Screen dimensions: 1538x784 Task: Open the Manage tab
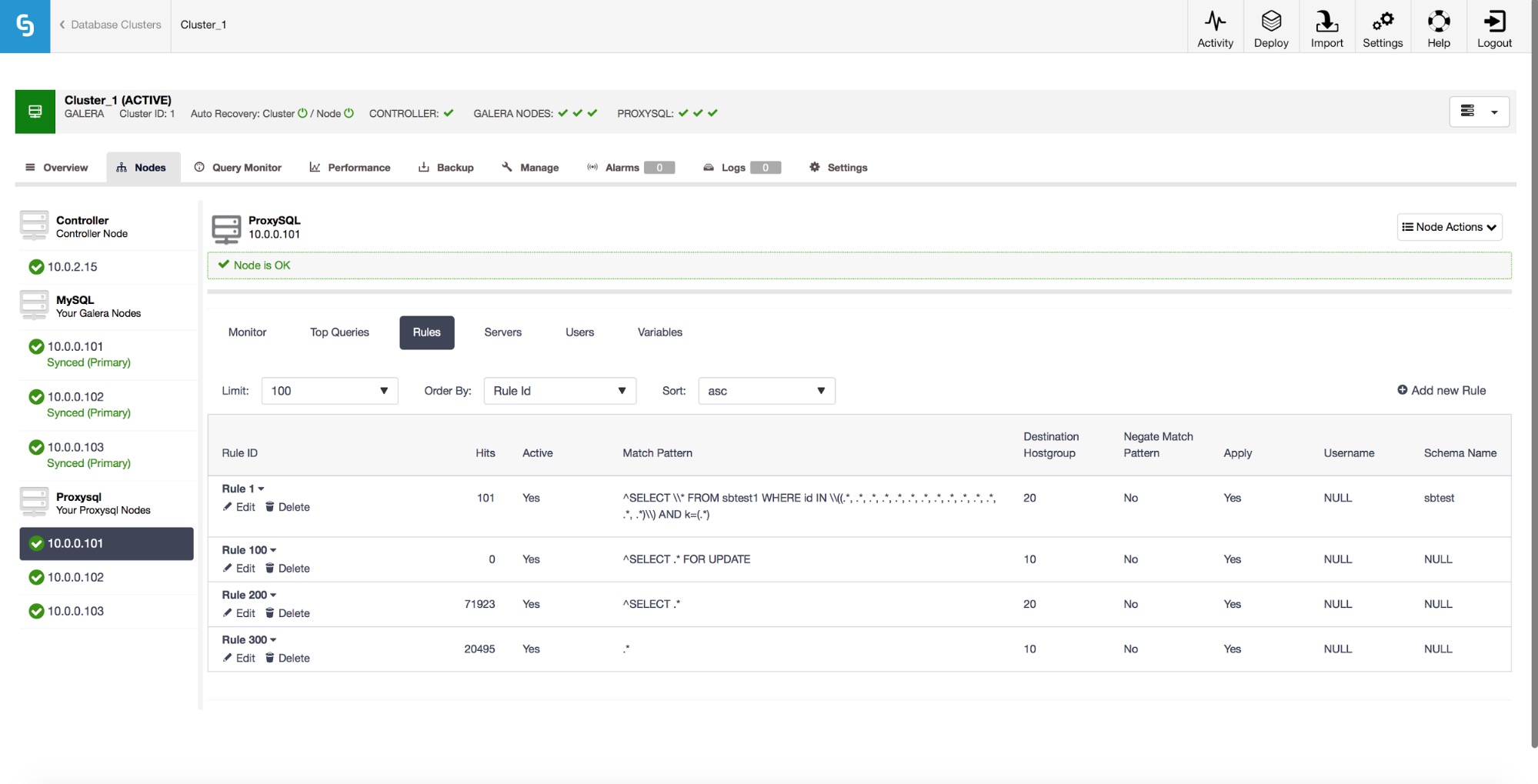point(530,167)
